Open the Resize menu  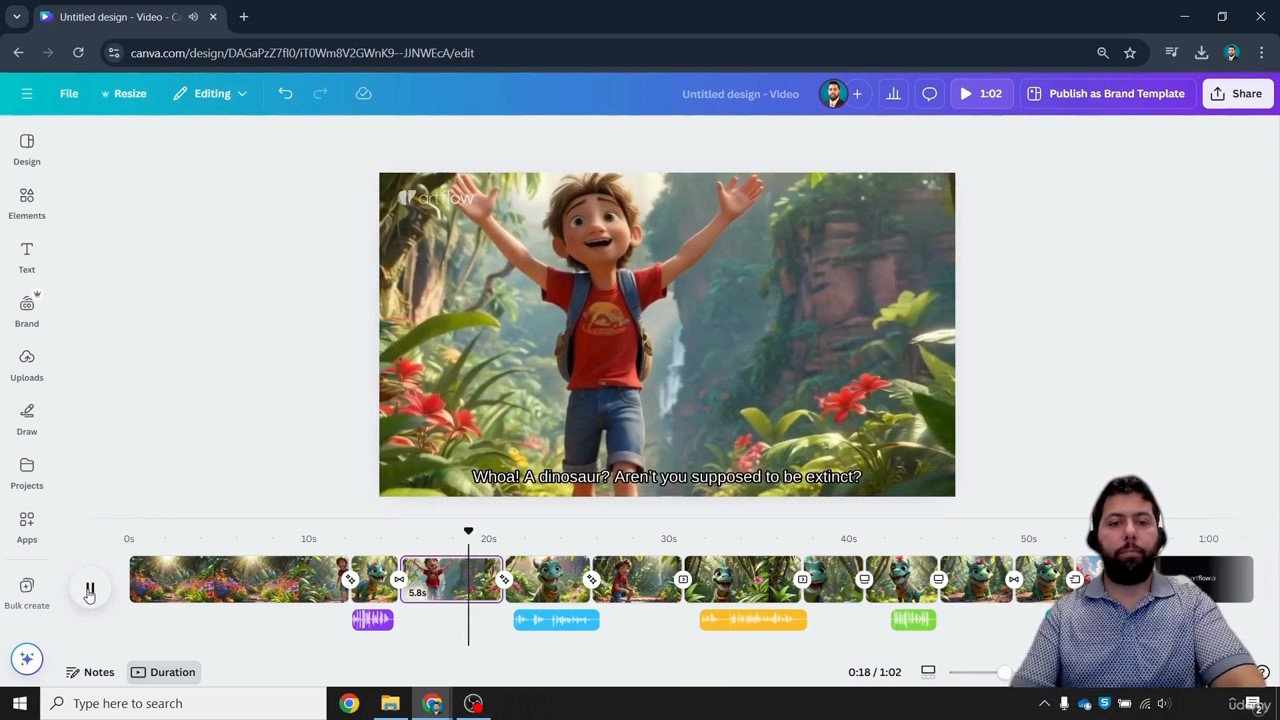(x=124, y=94)
